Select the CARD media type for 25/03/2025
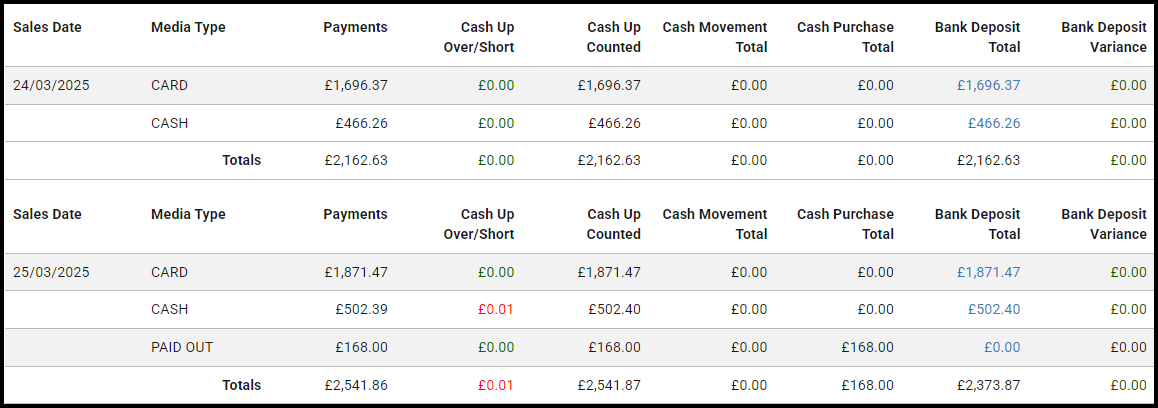Screen dimensions: 1158x408 pos(169,272)
